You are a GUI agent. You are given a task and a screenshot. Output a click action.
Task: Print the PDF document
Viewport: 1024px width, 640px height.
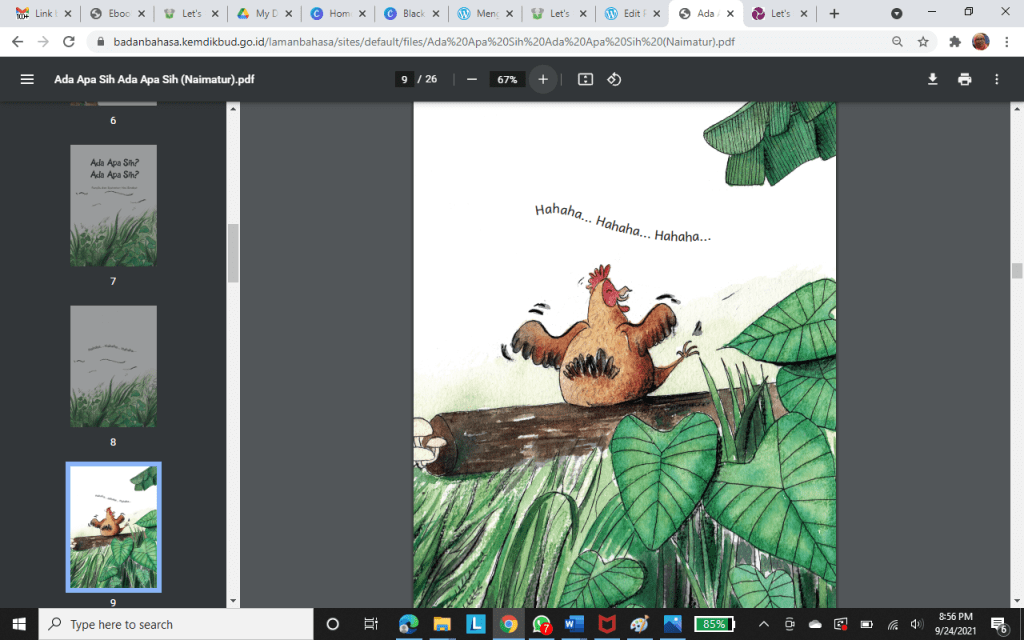click(x=964, y=79)
